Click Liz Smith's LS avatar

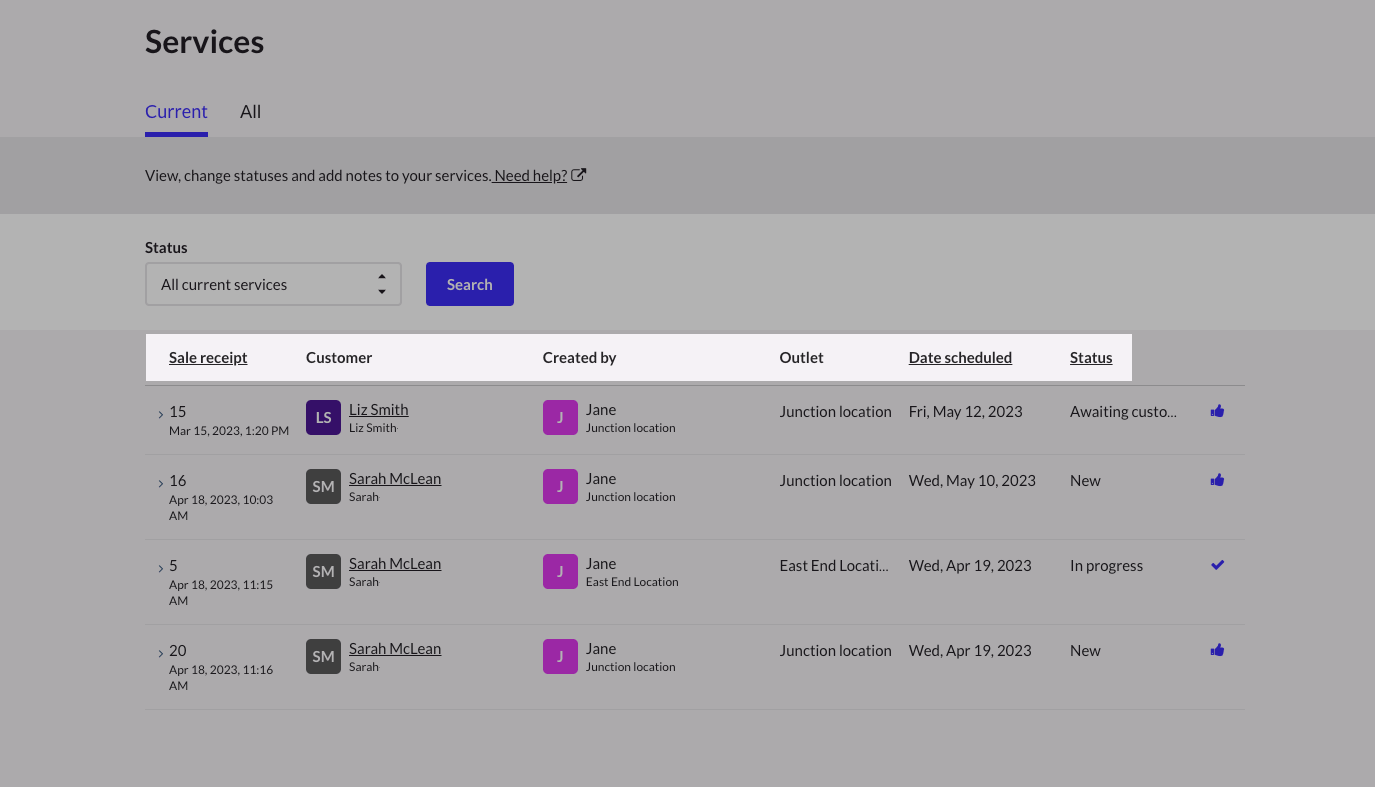click(323, 418)
